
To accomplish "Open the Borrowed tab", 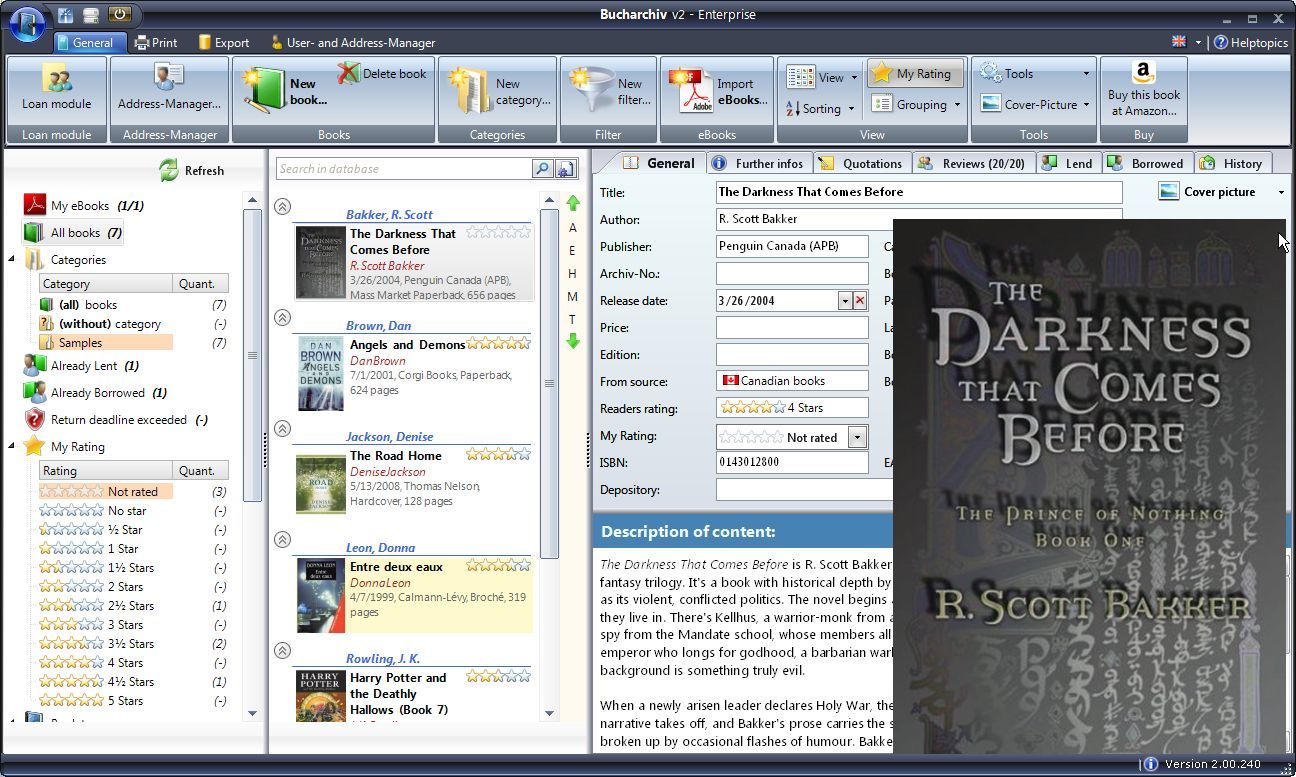I will [1147, 163].
